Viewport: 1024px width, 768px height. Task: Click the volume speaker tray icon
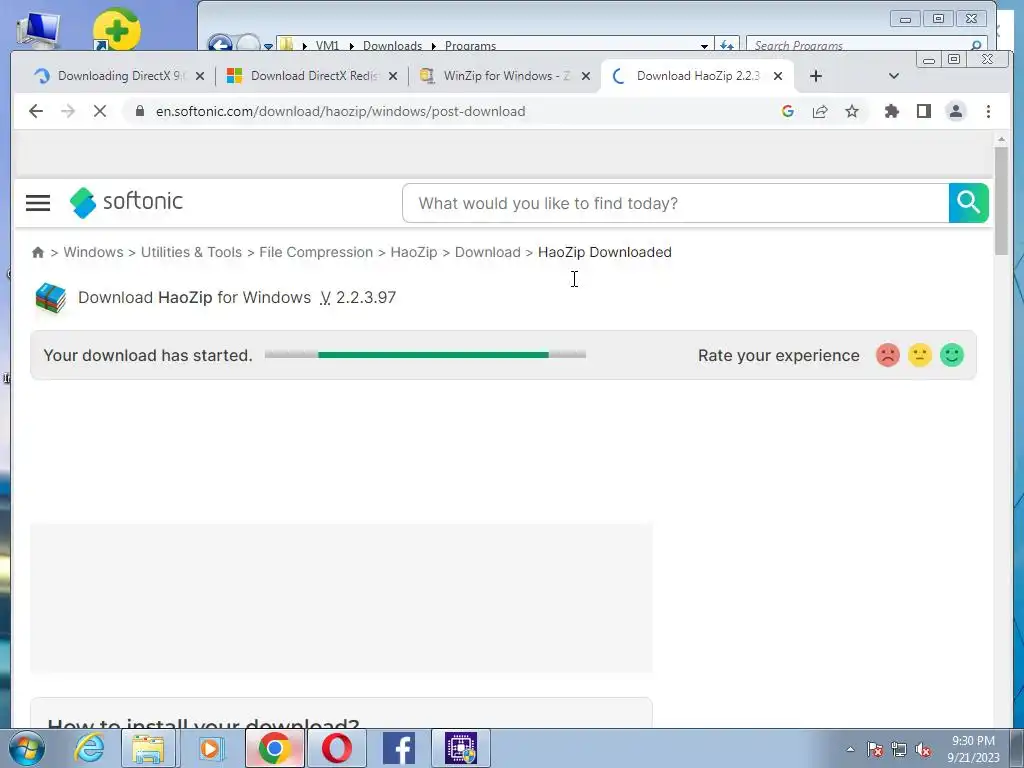[x=923, y=749]
